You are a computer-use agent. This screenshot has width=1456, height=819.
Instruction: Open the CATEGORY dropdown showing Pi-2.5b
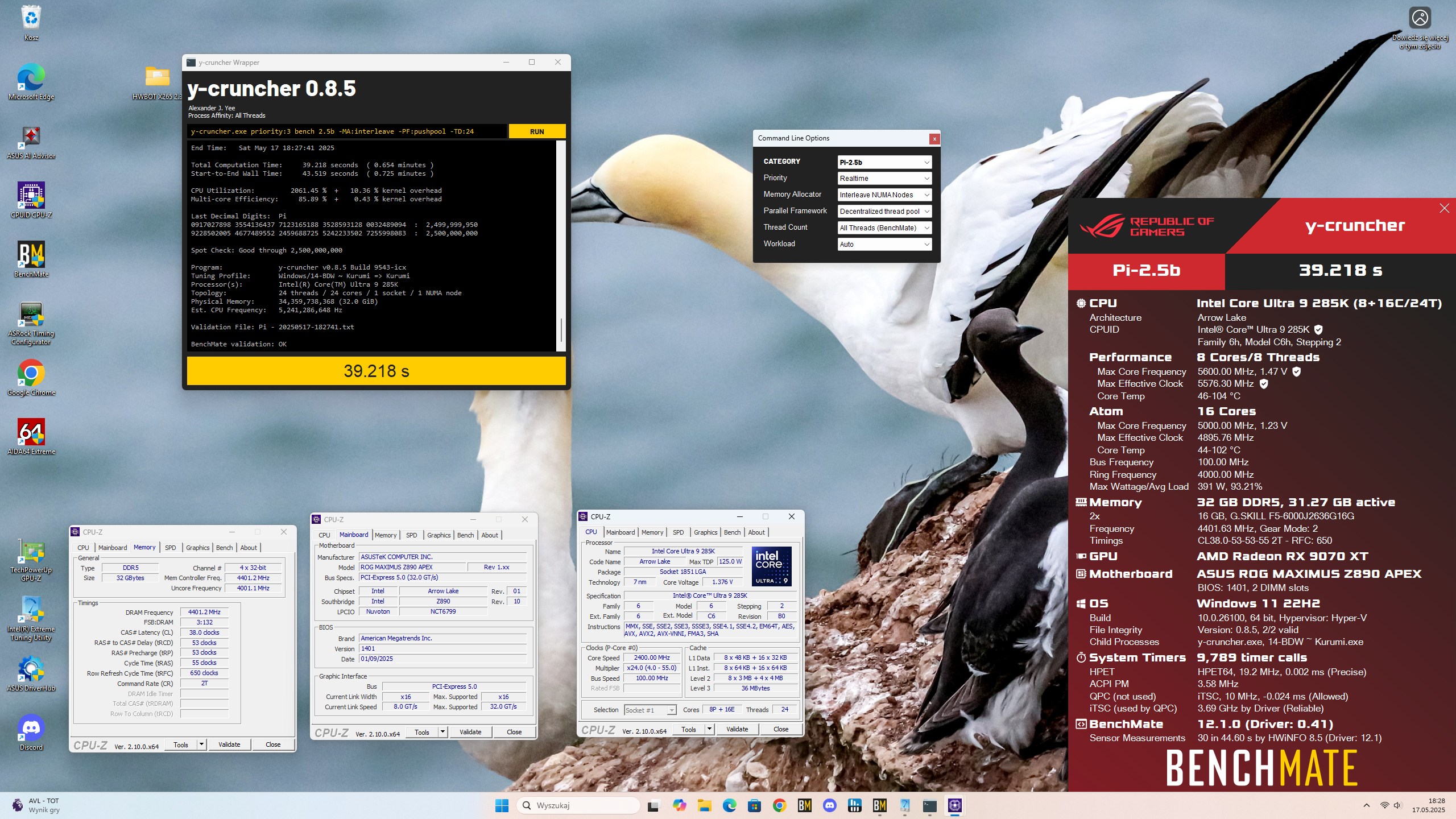click(x=884, y=162)
